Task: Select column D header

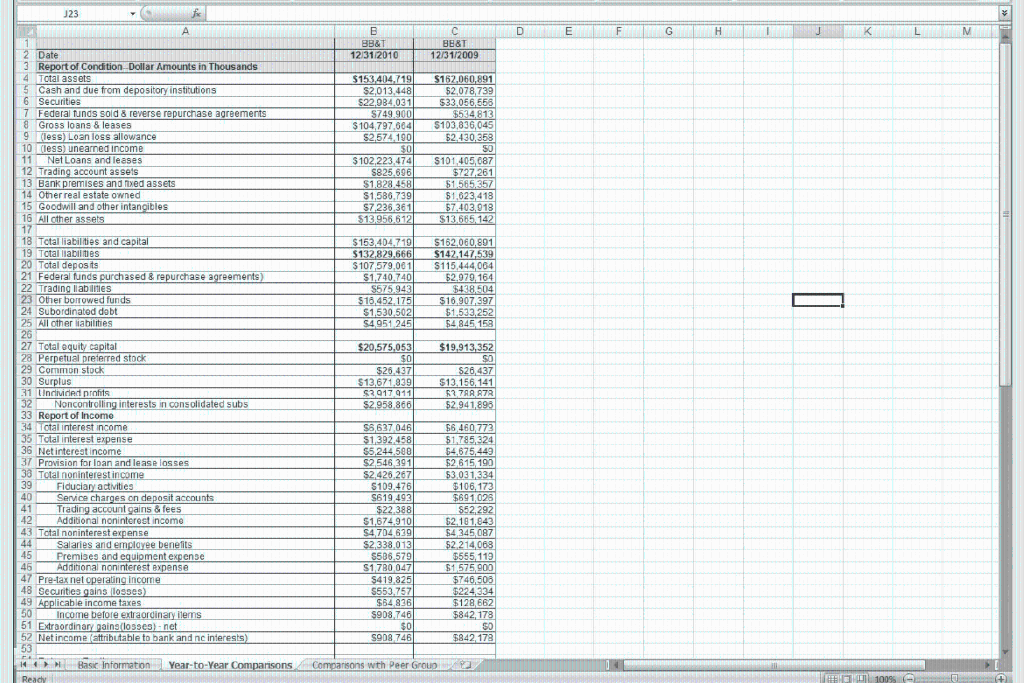Action: tap(520, 31)
